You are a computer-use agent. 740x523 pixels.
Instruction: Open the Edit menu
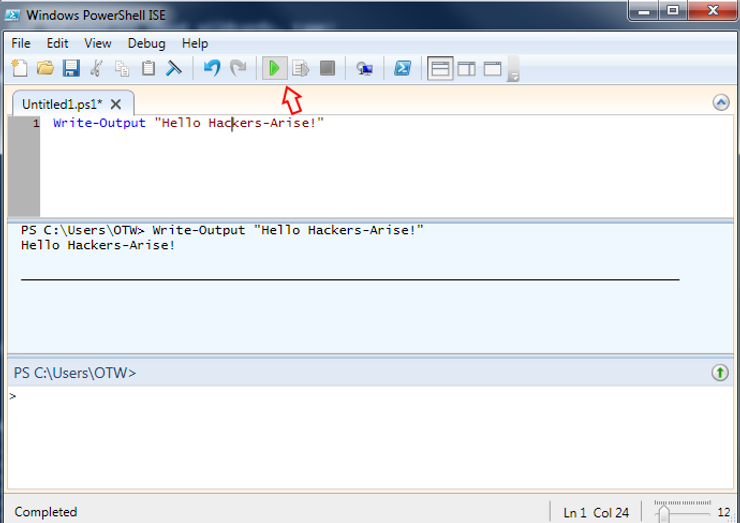pos(58,43)
